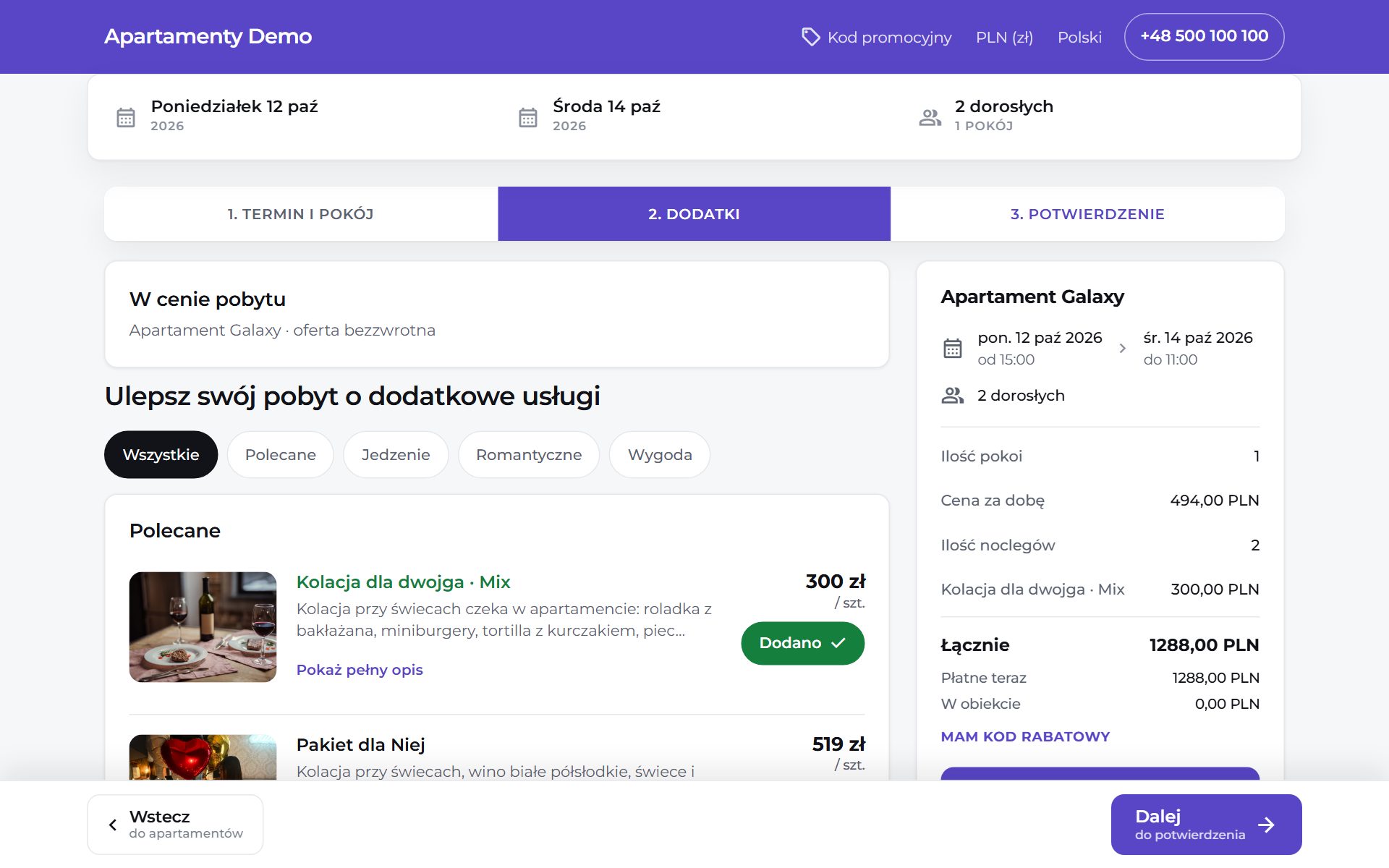Click the promo code tag icon
1389x868 pixels.
point(810,36)
